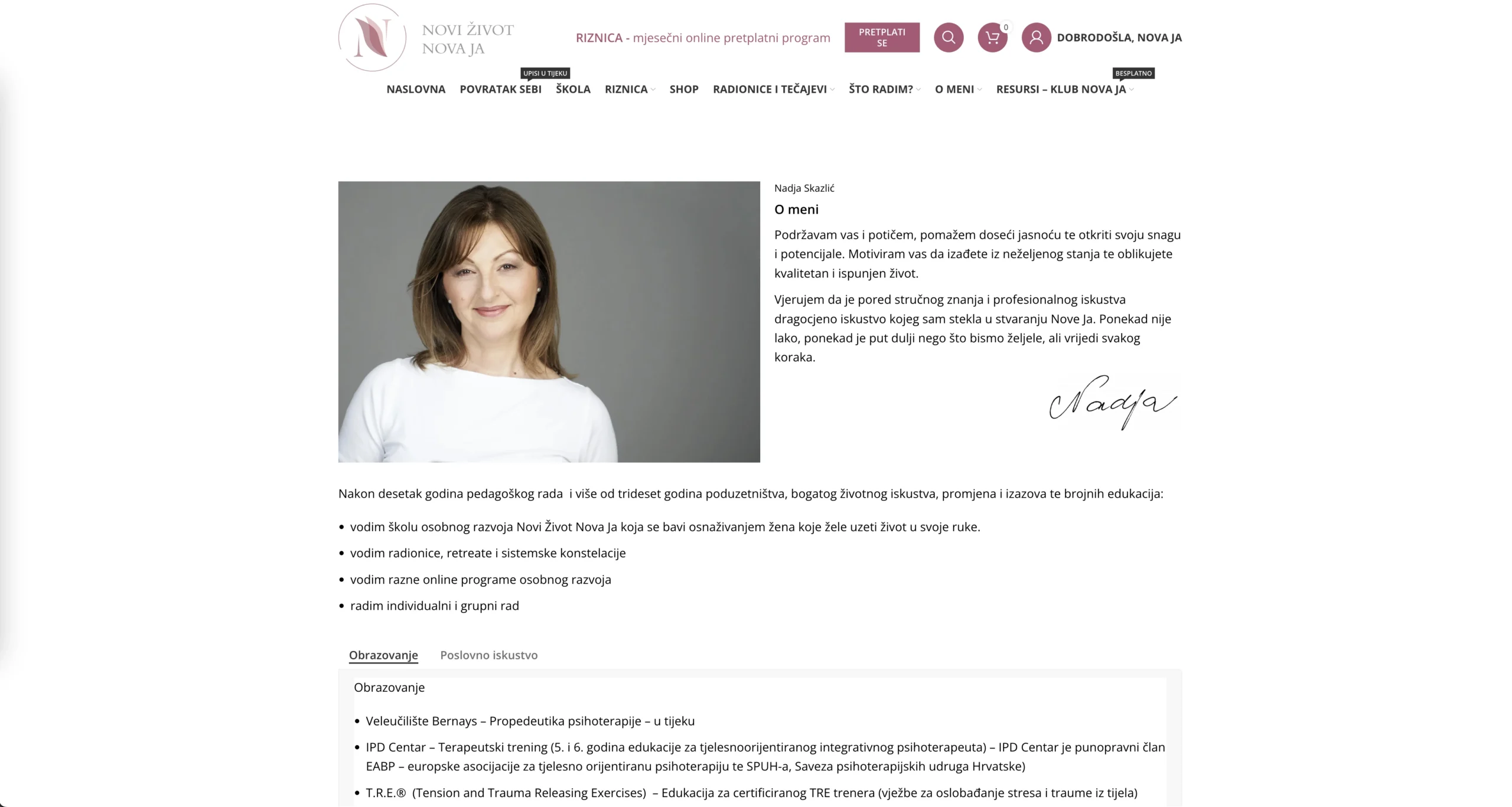The image size is (1512, 807).
Task: Click the portrait photo of Nadja Skazlić
Action: click(549, 322)
